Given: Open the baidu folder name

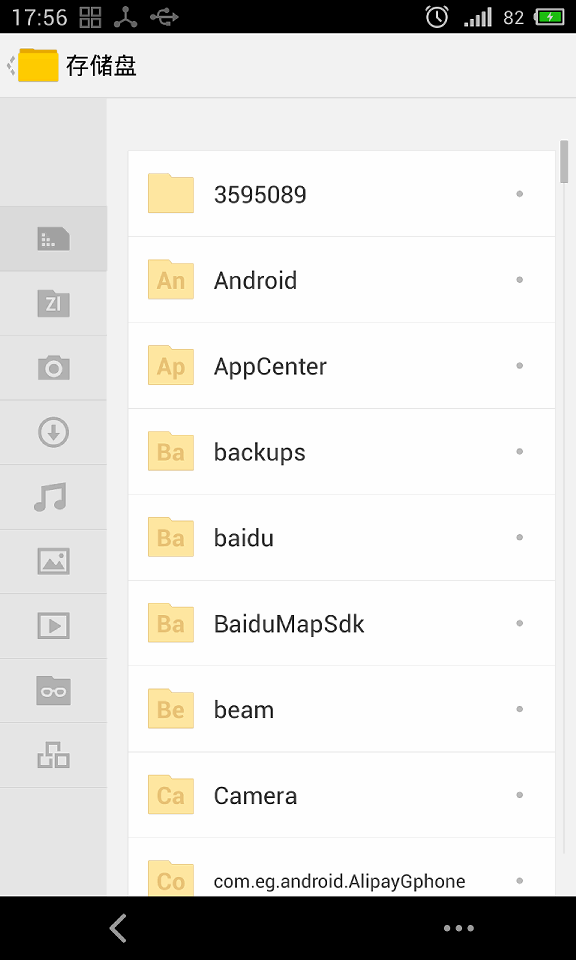Looking at the screenshot, I should pos(244,538).
